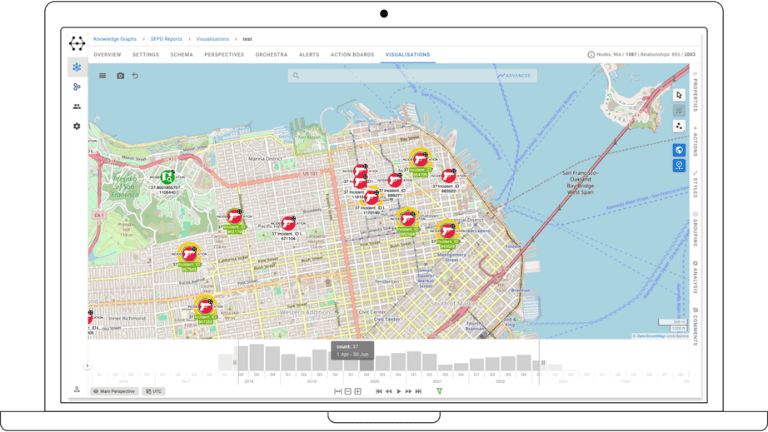Open the hamburger menu above the map
This screenshot has width=768, height=432.
click(103, 75)
